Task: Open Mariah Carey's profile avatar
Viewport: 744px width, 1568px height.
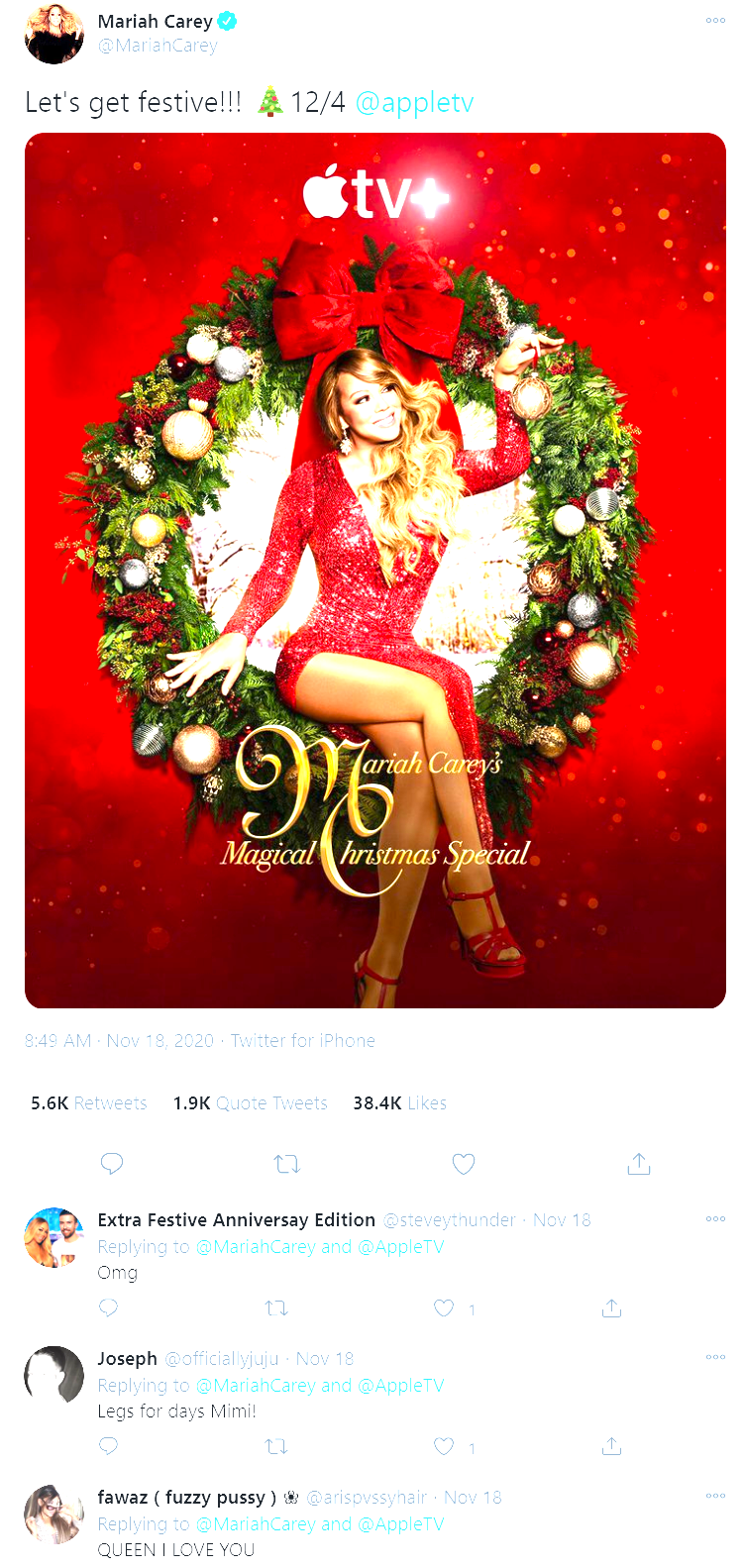Action: pos(54,35)
